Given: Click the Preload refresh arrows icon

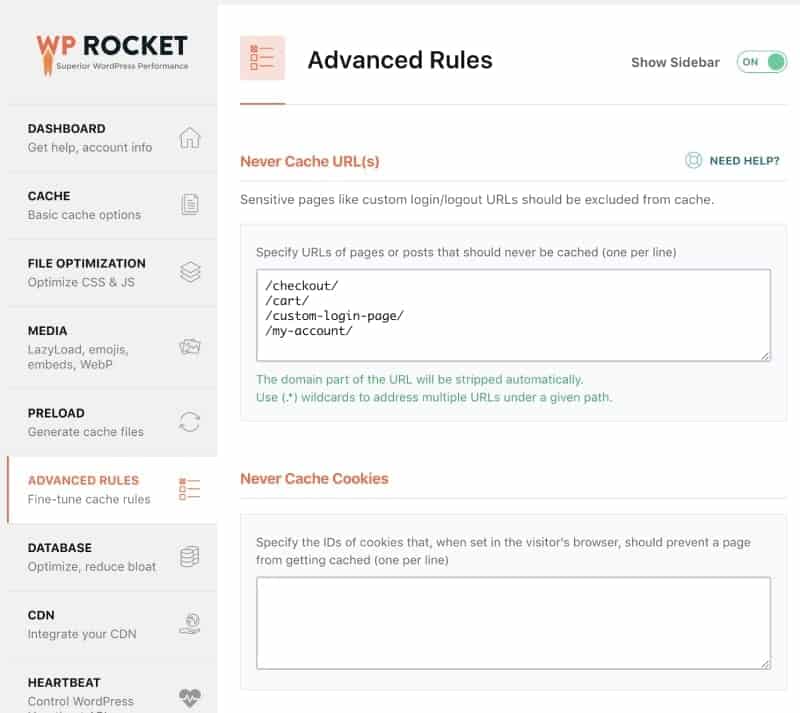Looking at the screenshot, I should 190,421.
